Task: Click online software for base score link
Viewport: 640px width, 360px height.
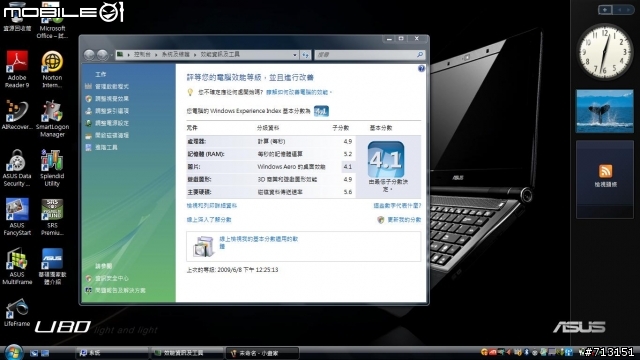Action: [258, 242]
